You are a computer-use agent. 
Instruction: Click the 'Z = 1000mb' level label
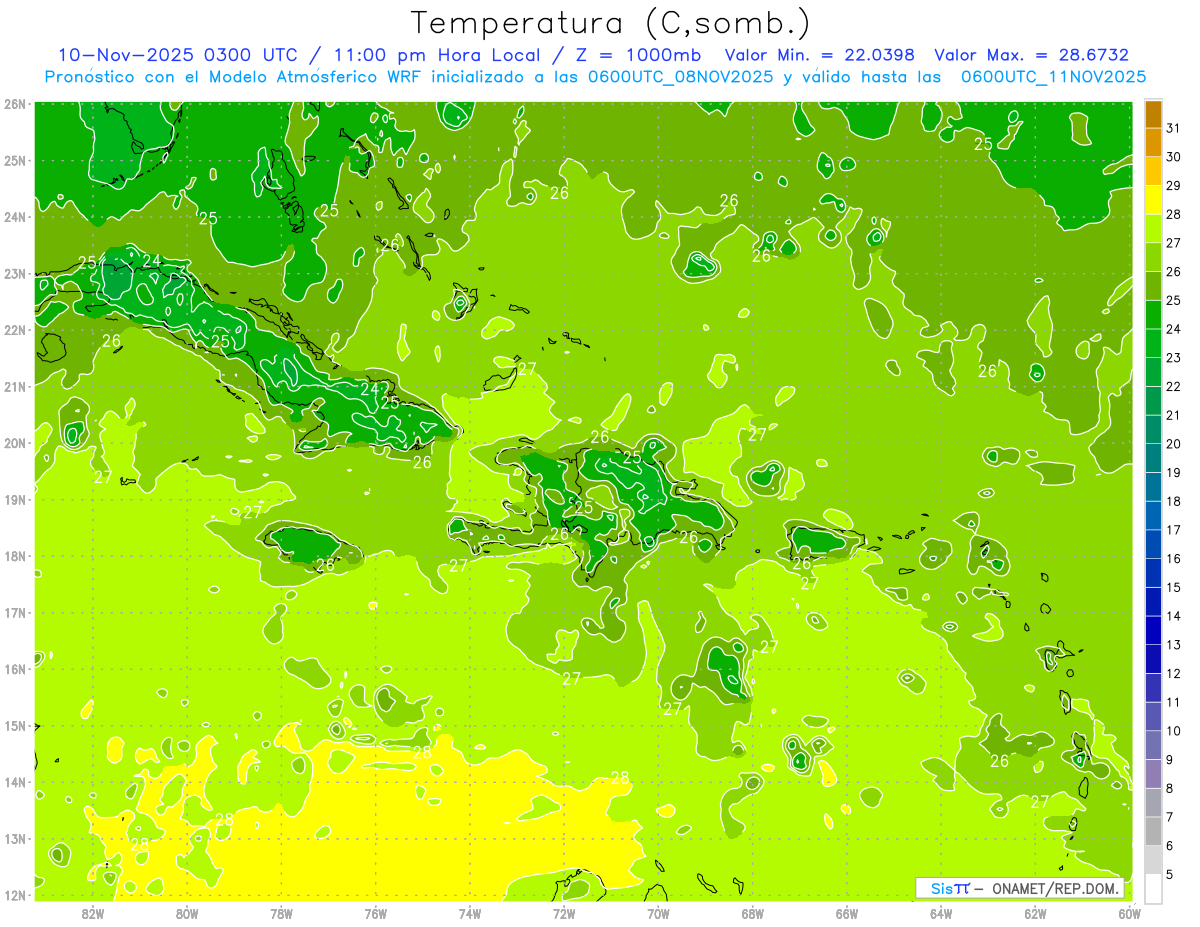(x=639, y=55)
